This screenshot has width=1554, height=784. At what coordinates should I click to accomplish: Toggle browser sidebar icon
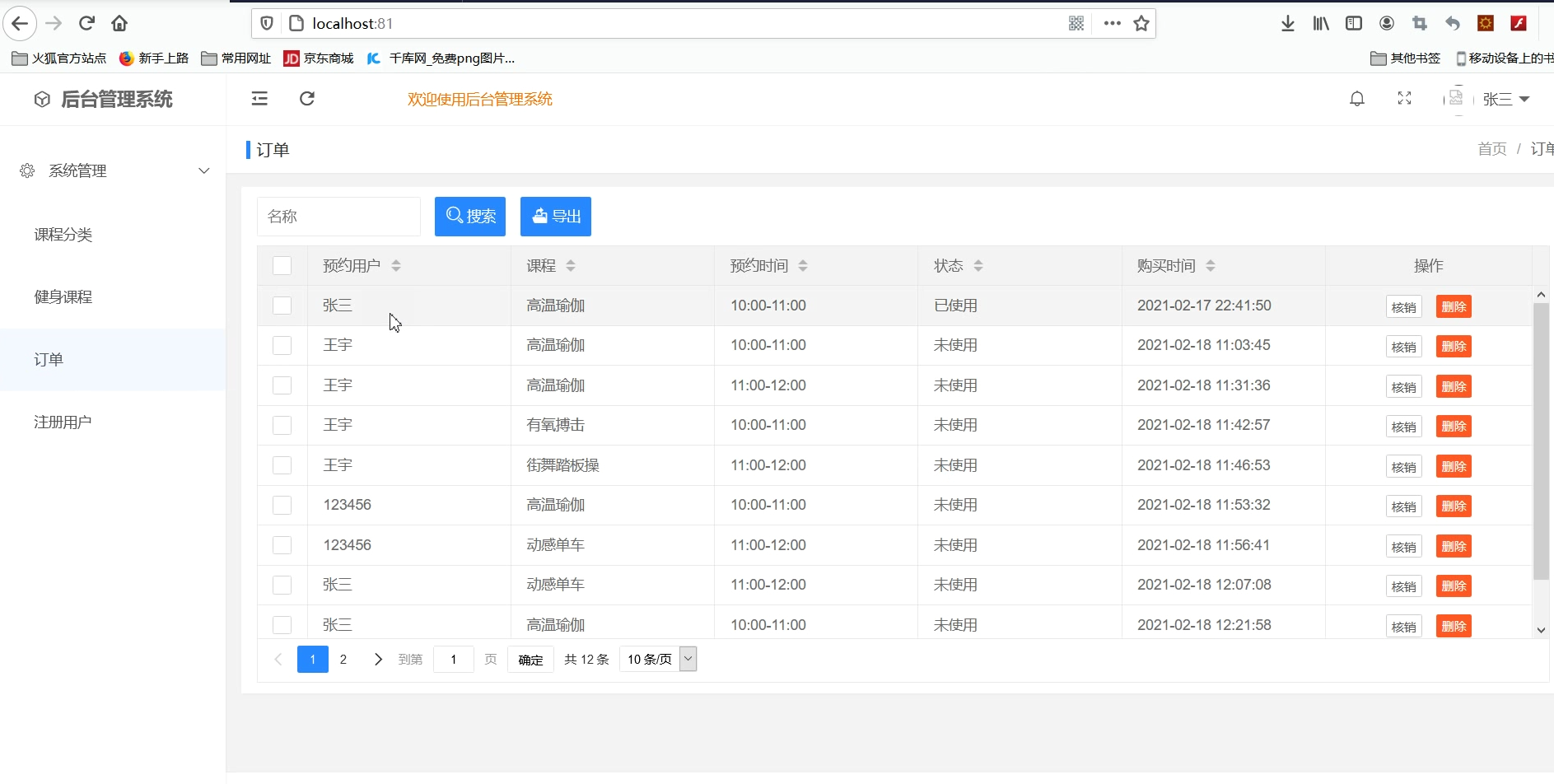[x=1354, y=23]
